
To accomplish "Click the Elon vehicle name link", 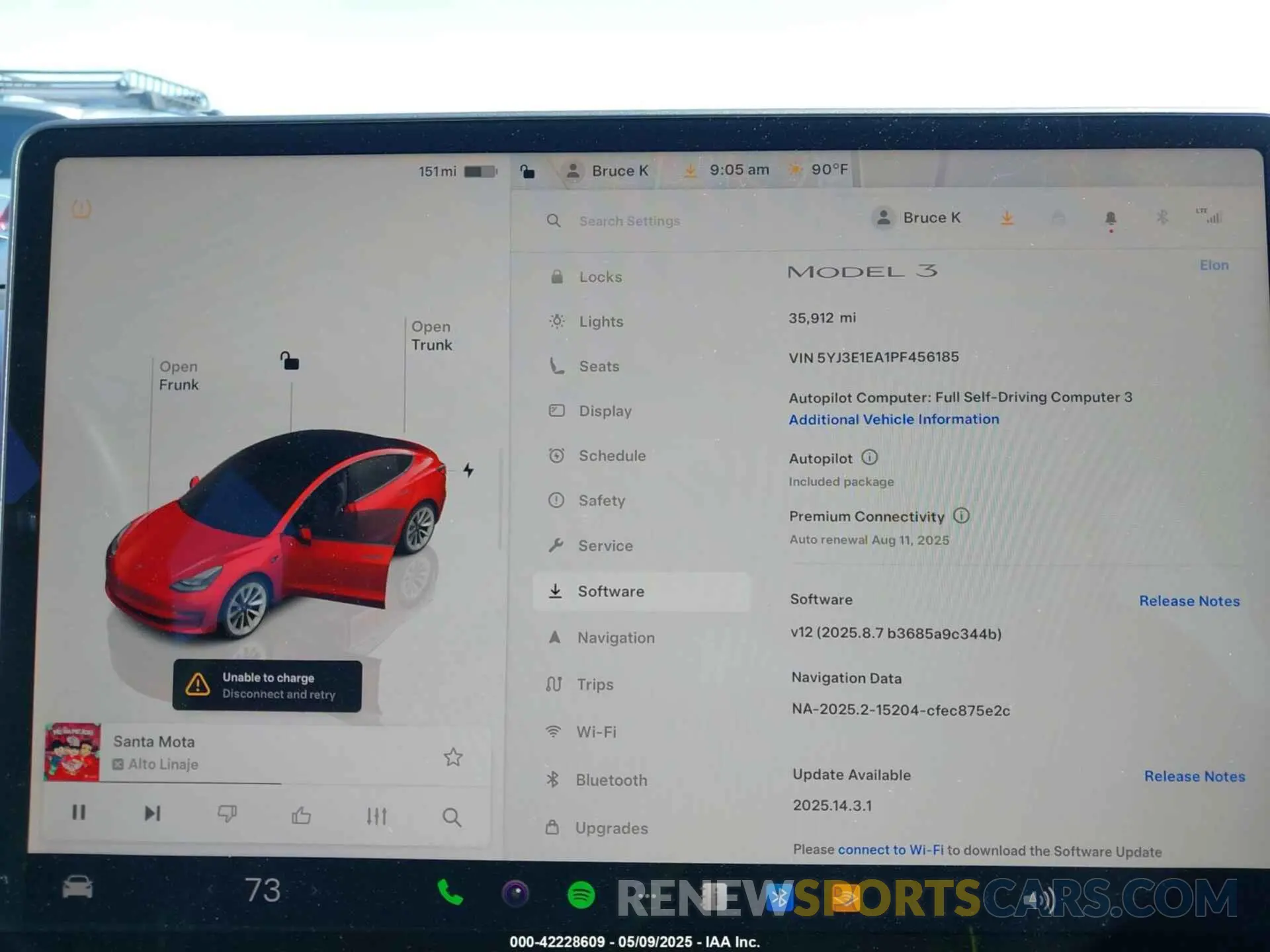I will (x=1214, y=265).
